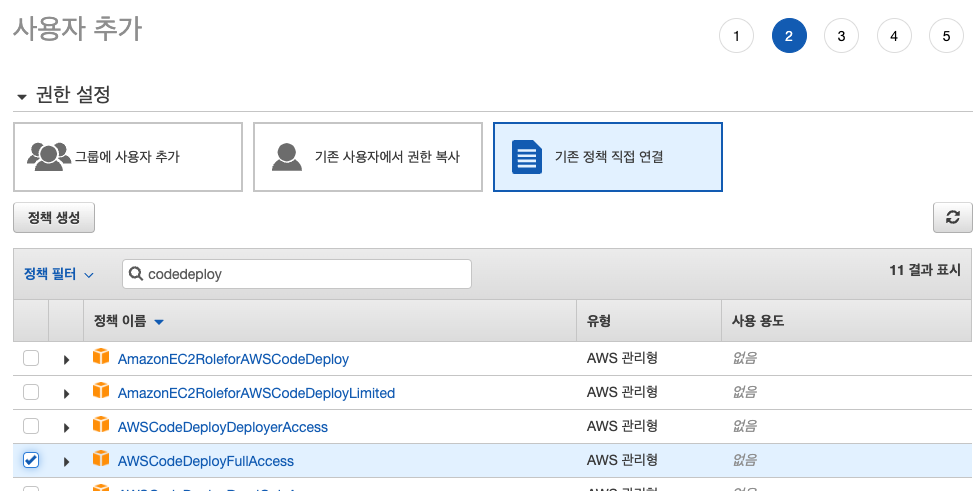Select wizard step 2 circle

tap(789, 36)
